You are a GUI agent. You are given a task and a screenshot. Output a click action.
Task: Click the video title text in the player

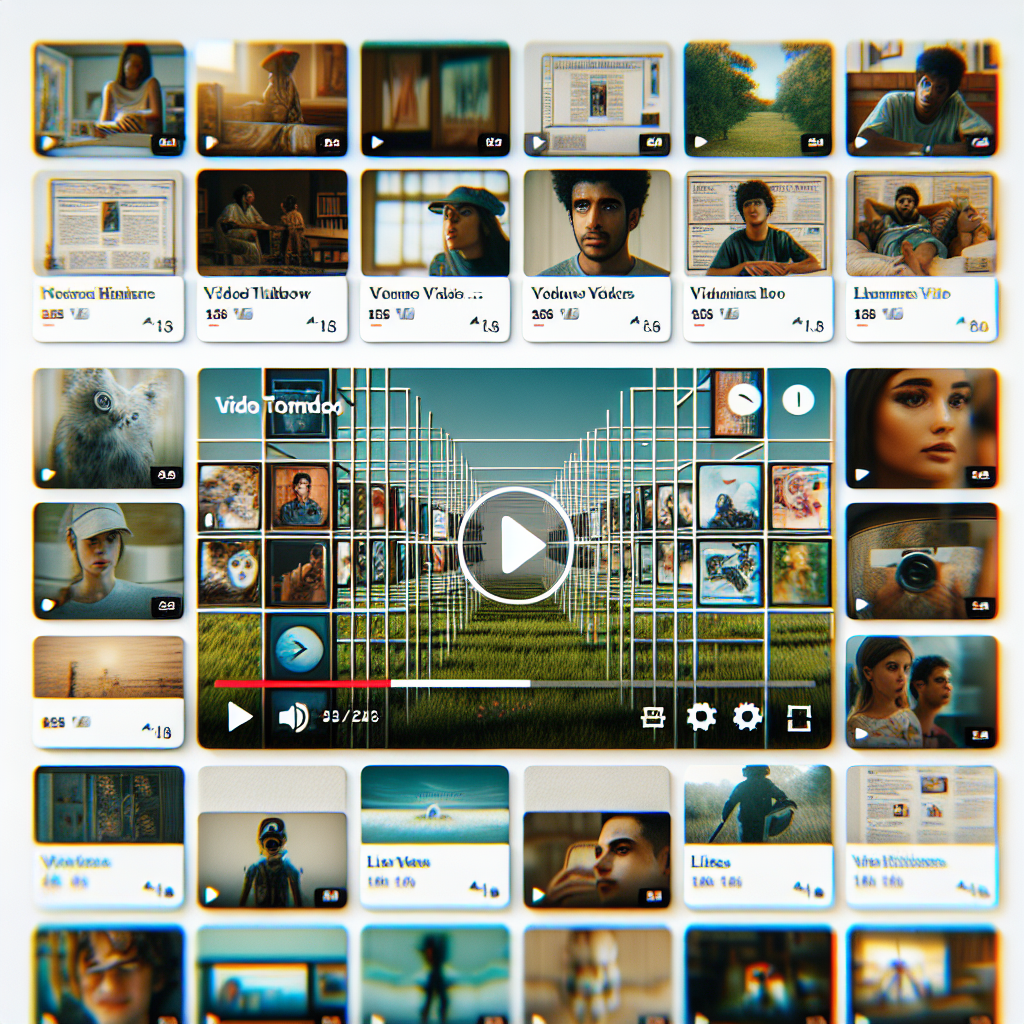pos(278,407)
